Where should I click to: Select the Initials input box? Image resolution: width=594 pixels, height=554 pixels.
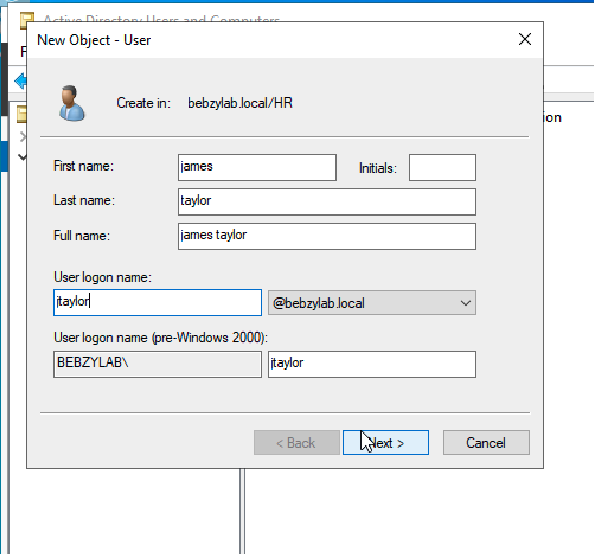(442, 167)
